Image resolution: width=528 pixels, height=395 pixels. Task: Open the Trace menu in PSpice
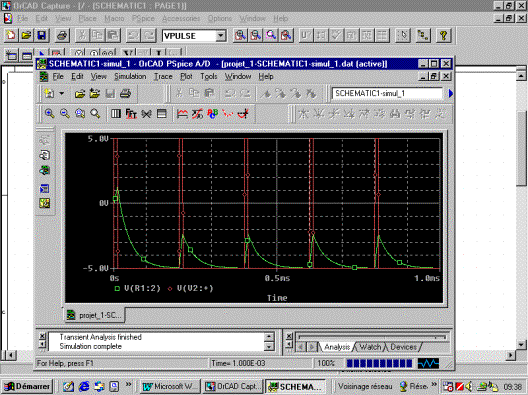tap(163, 77)
